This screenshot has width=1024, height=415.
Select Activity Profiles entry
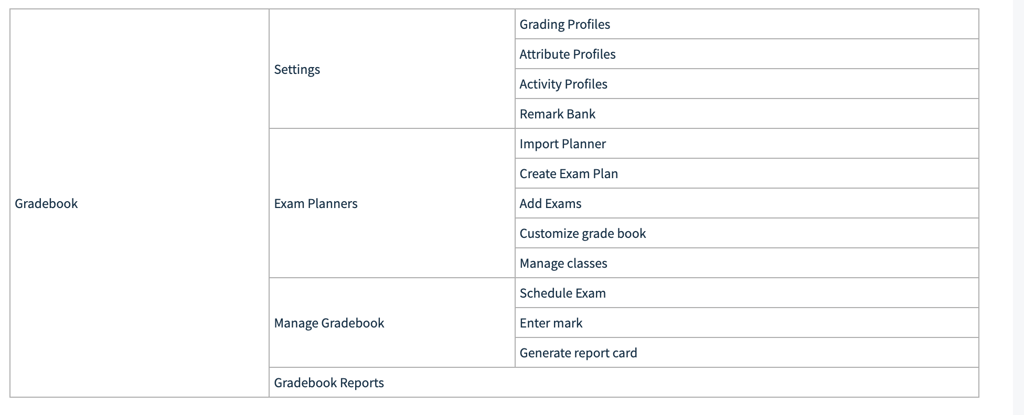pyautogui.click(x=563, y=84)
